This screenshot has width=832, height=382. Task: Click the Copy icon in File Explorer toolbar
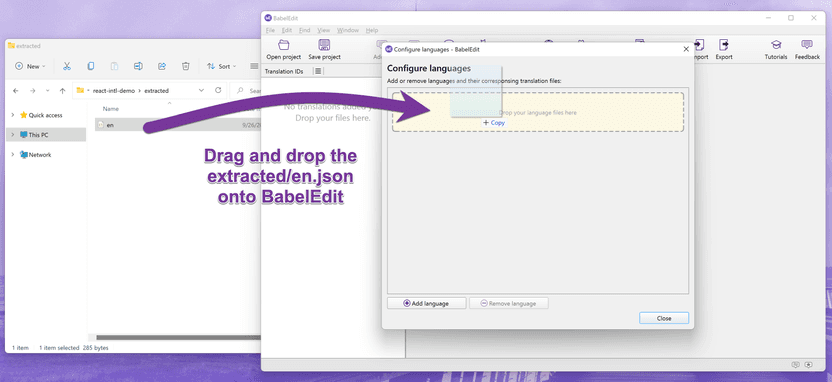(x=91, y=66)
